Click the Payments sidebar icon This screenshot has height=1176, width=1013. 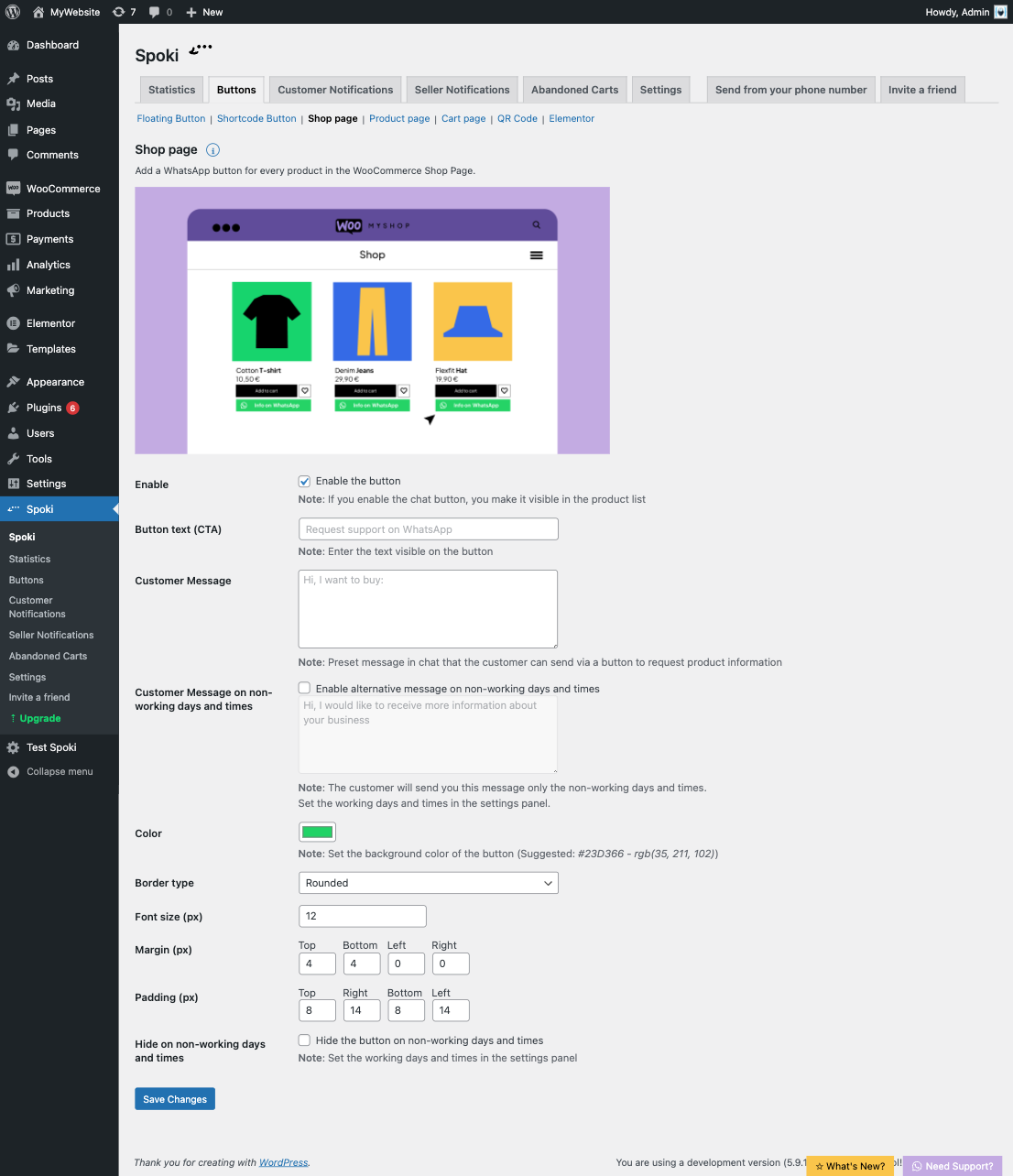pyautogui.click(x=13, y=239)
